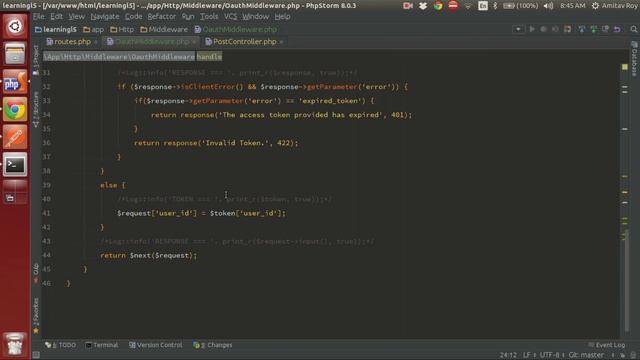The height and width of the screenshot is (360, 640).
Task: Open the Code menu
Action: (x=133, y=17)
